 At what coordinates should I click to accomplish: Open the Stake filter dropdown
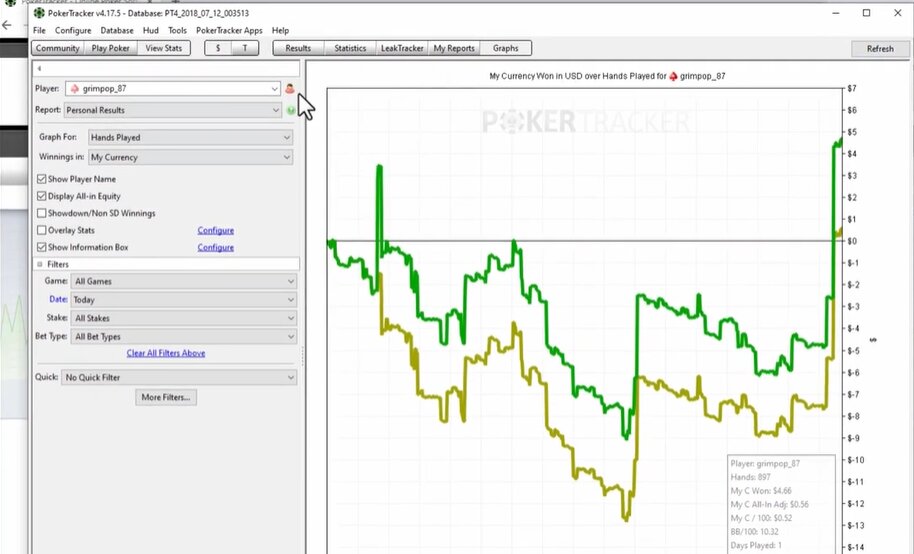[184, 318]
